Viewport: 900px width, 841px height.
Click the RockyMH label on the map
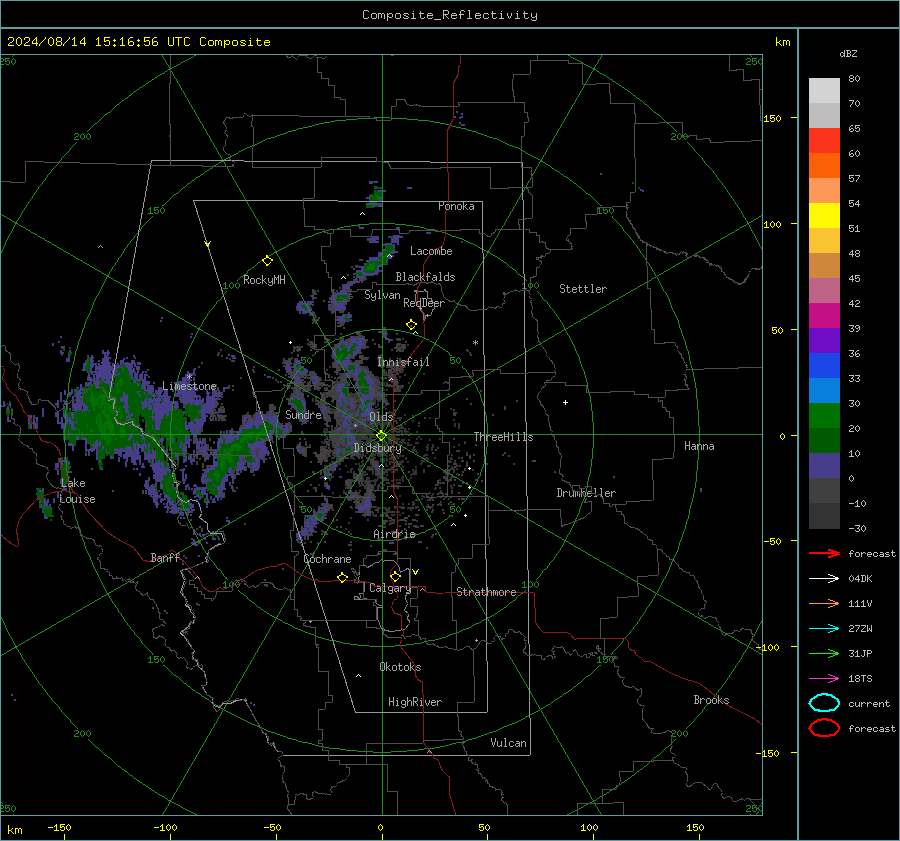click(264, 280)
